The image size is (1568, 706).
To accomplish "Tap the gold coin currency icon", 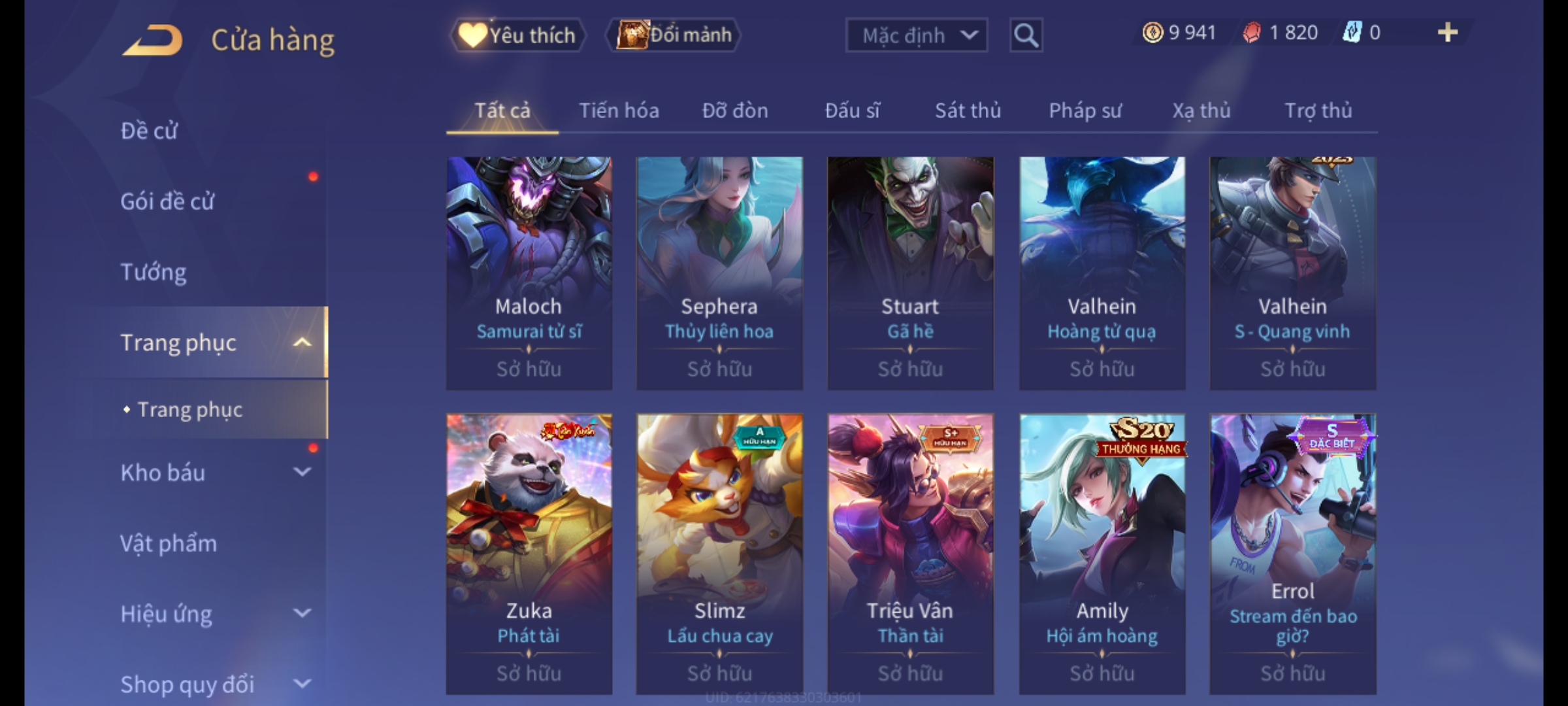I will coord(1152,32).
